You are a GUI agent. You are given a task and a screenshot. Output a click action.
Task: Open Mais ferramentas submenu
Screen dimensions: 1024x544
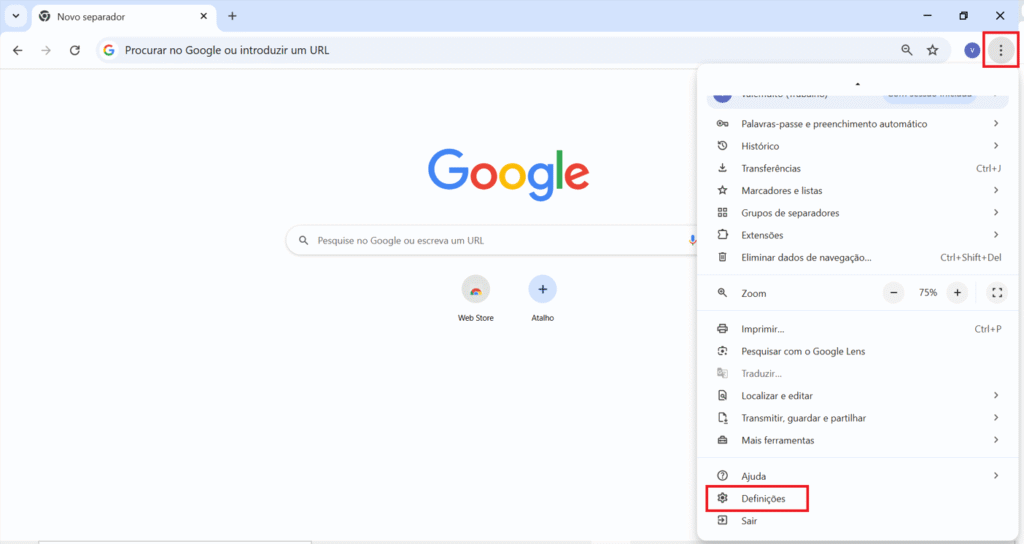click(x=857, y=440)
